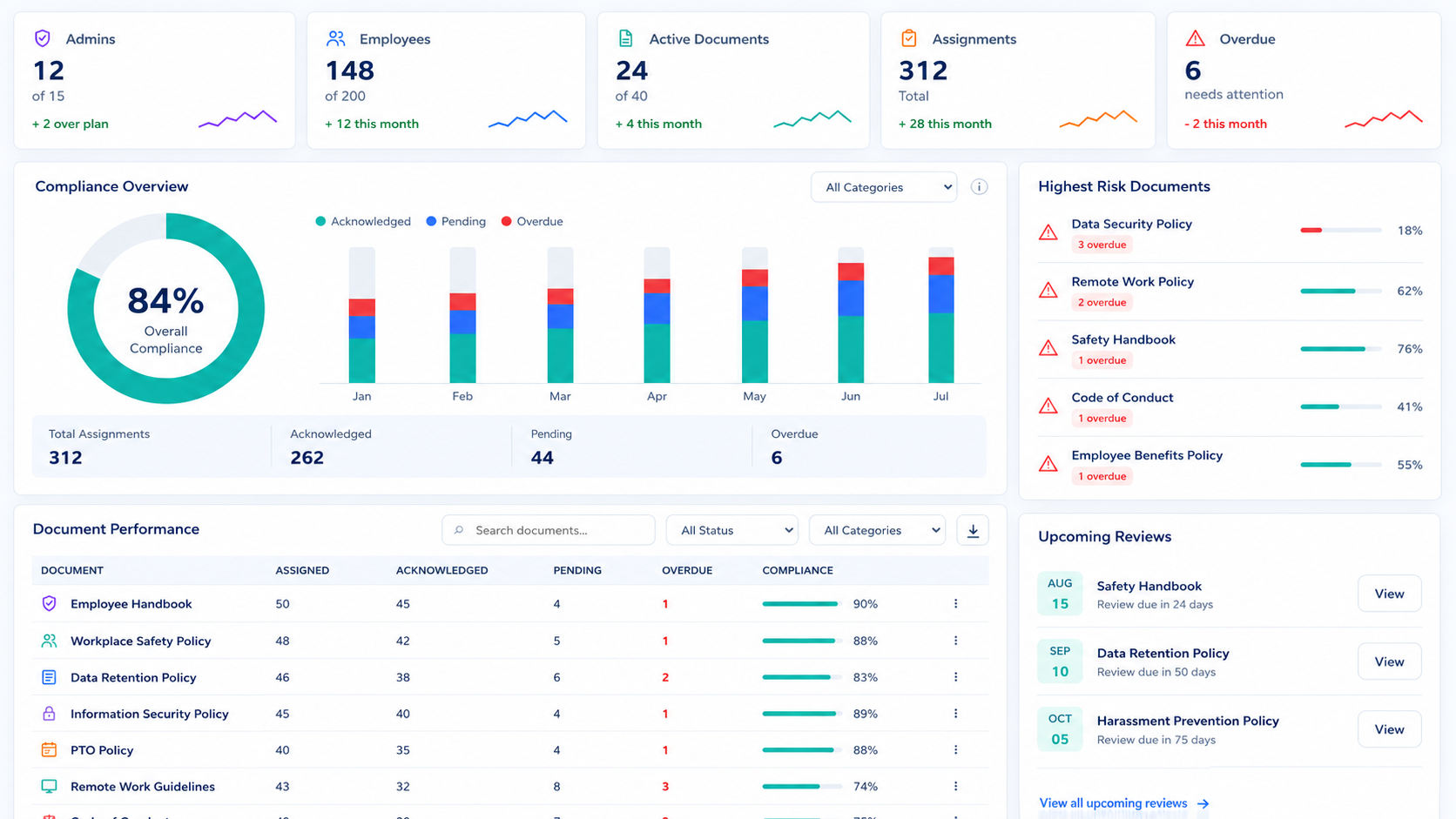The image size is (1456, 819).
Task: Open the Information Security Policy document name
Action: point(150,714)
